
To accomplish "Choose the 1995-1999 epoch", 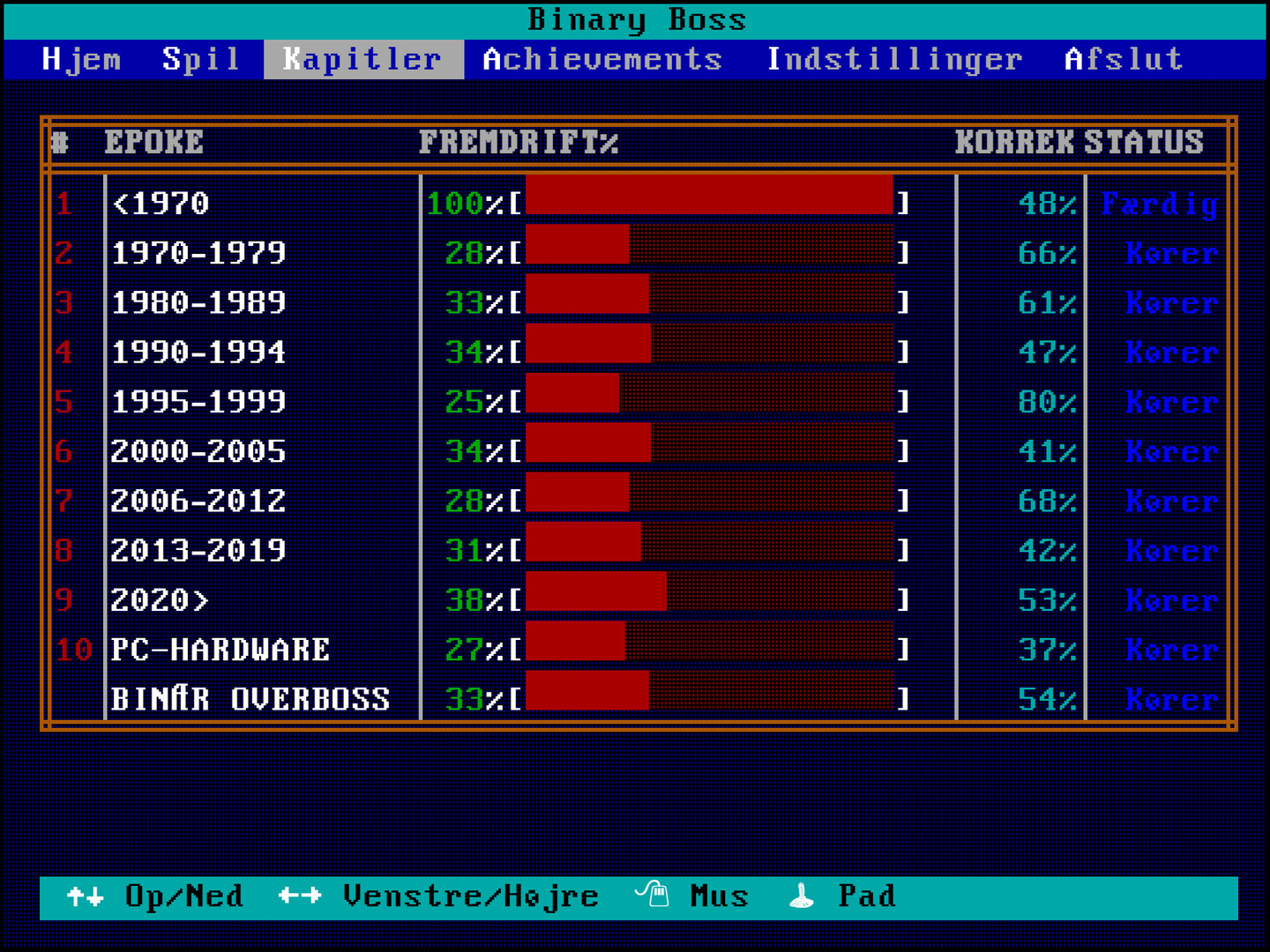I will tap(198, 402).
